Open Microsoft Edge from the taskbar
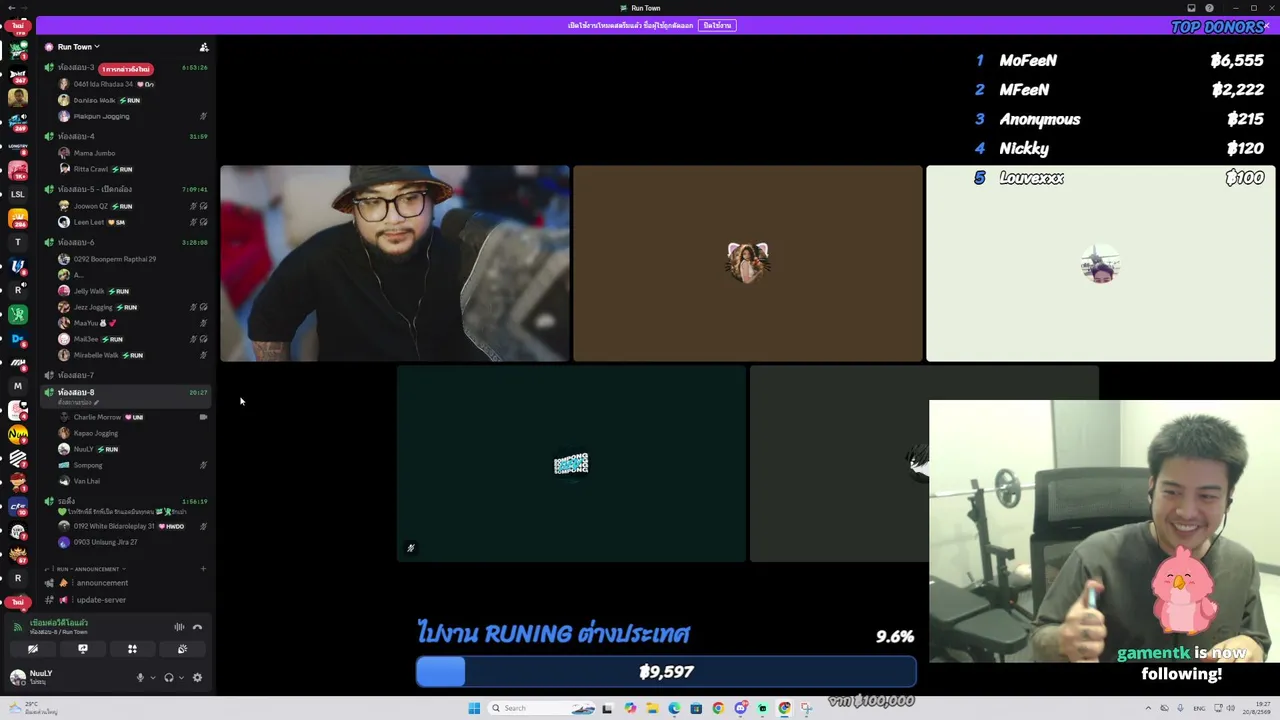Screen dimensions: 1280x720 click(x=674, y=708)
